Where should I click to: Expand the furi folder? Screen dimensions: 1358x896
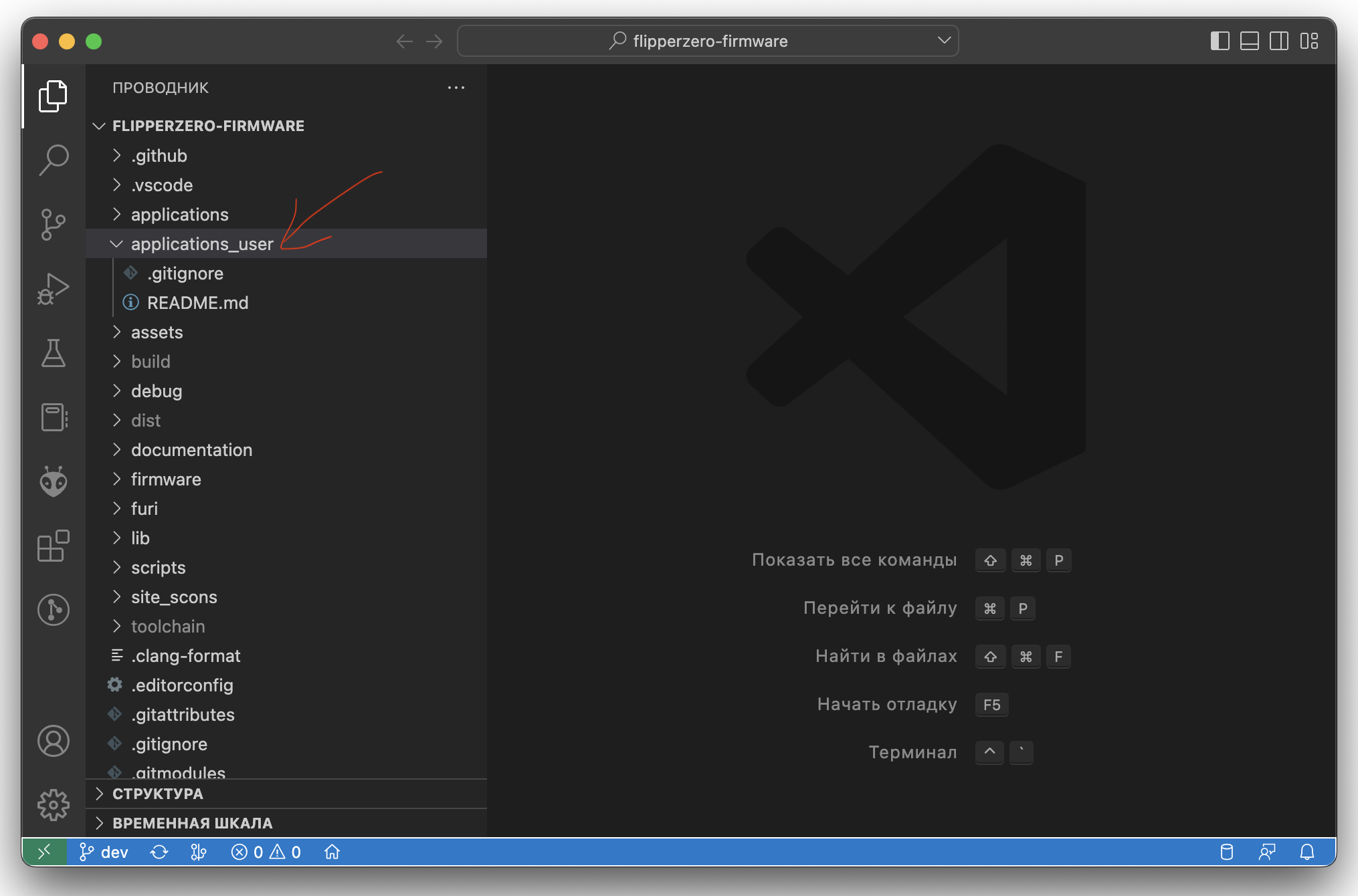click(x=286, y=508)
